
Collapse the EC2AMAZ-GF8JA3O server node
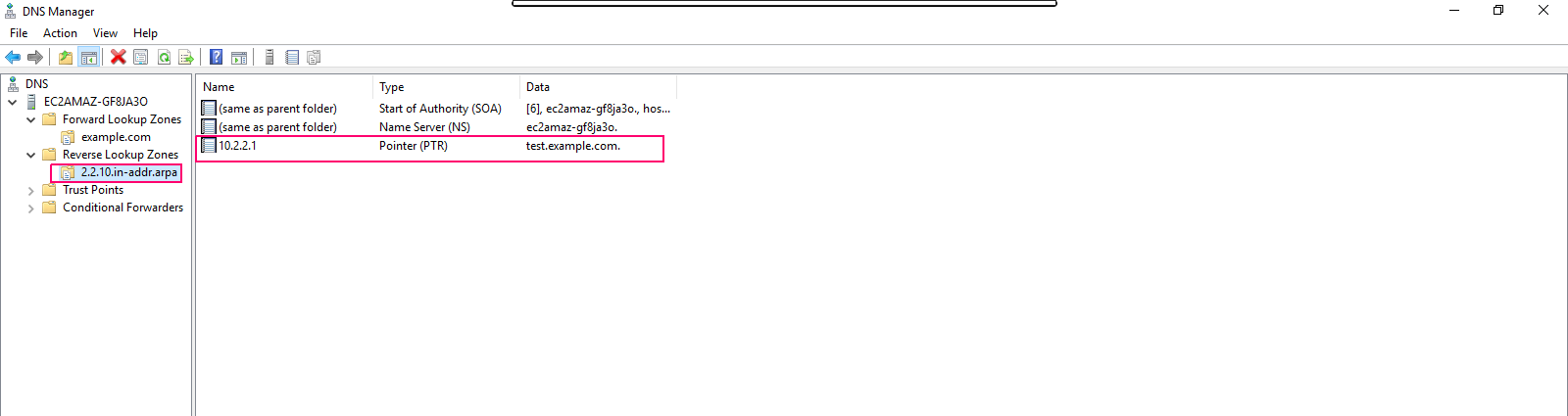click(x=12, y=102)
